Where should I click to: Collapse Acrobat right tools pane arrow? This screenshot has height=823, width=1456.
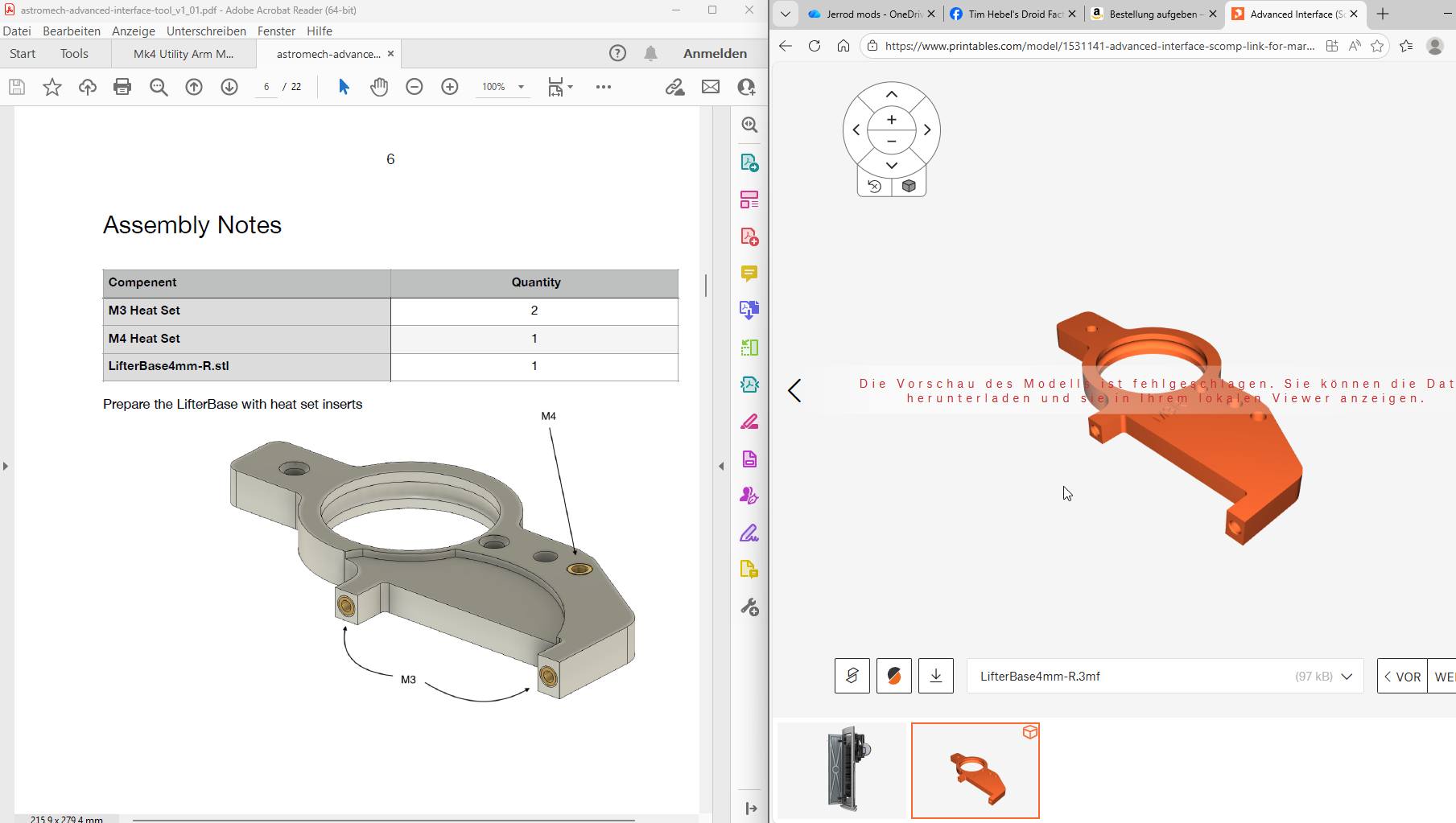click(721, 466)
